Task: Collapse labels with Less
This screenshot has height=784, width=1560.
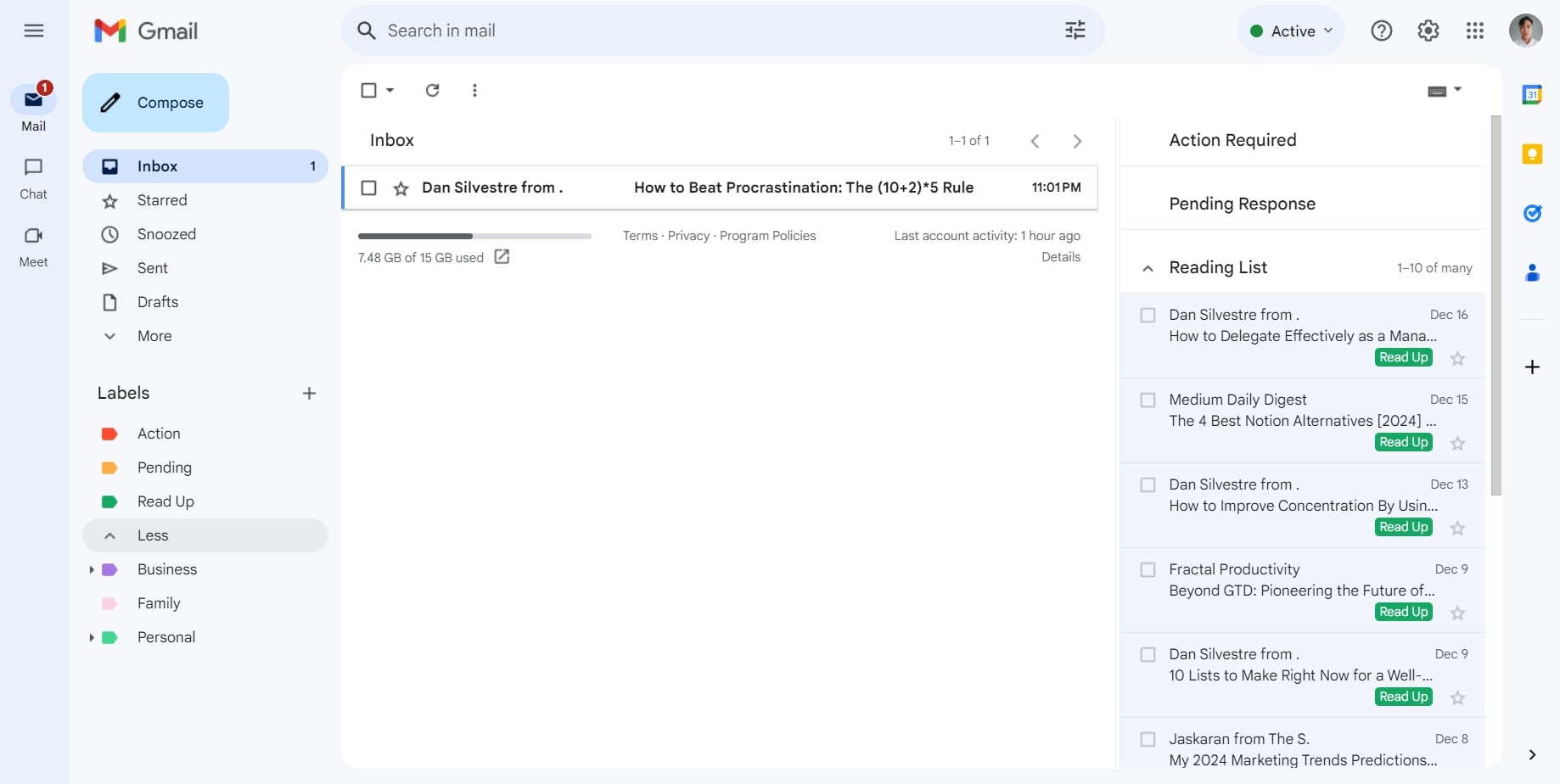Action: pos(153,535)
